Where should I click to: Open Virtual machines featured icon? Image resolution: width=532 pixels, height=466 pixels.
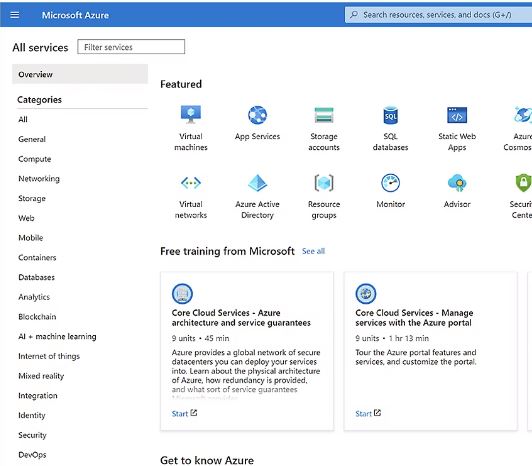point(191,115)
